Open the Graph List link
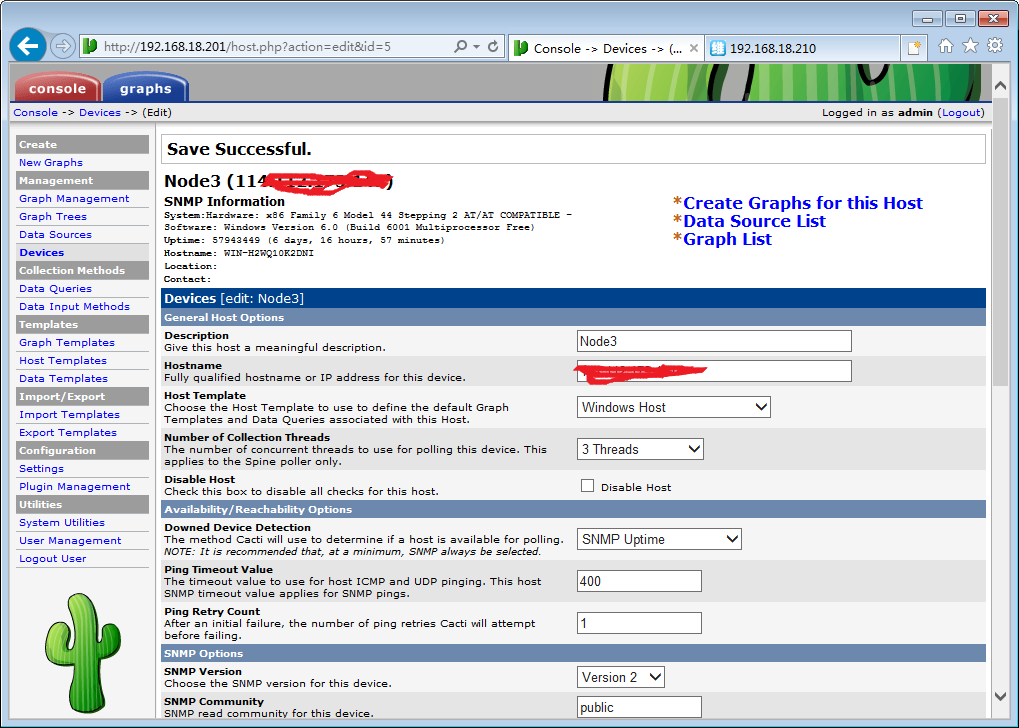Viewport: 1019px width, 728px height. 727,239
